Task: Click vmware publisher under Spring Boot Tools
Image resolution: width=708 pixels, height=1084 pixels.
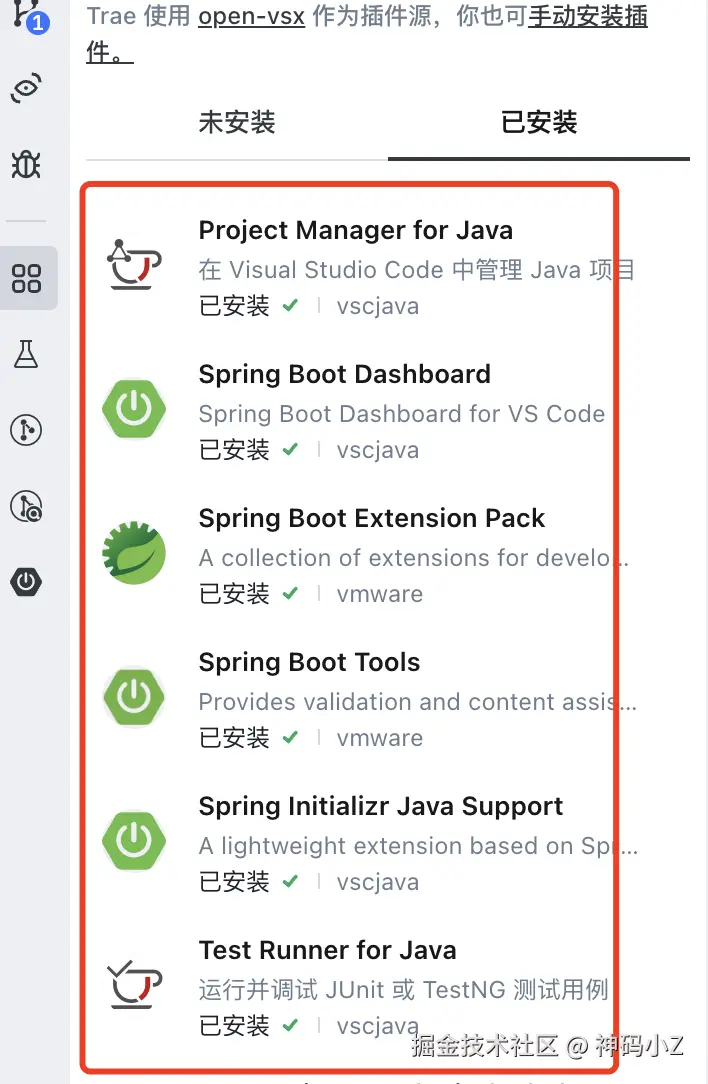Action: coord(380,738)
